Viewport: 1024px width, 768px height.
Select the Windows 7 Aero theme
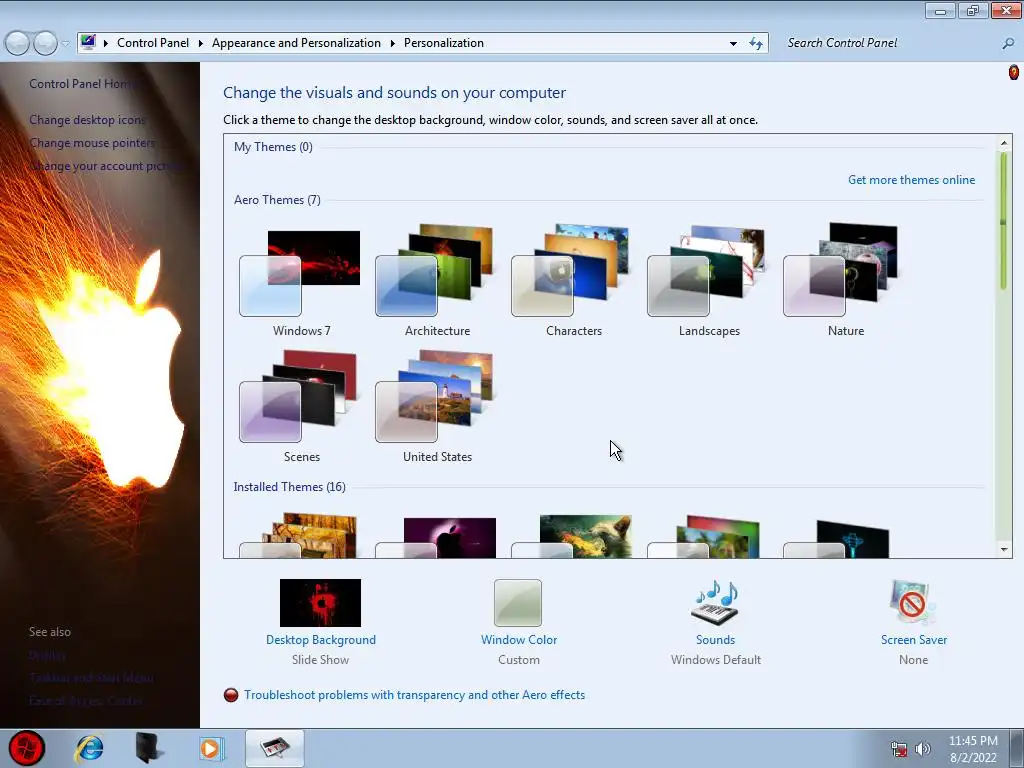point(300,283)
